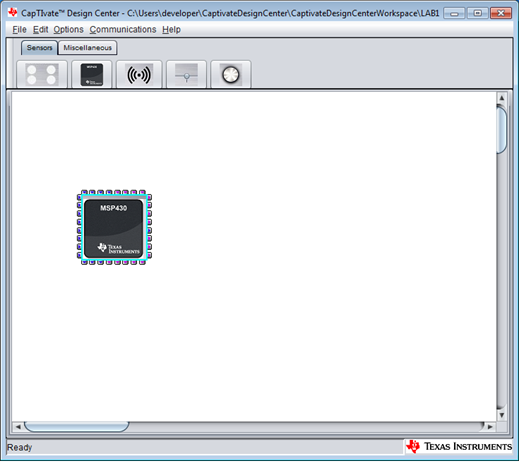Open the Edit menu
Image resolution: width=520 pixels, height=462 pixels.
[x=40, y=30]
